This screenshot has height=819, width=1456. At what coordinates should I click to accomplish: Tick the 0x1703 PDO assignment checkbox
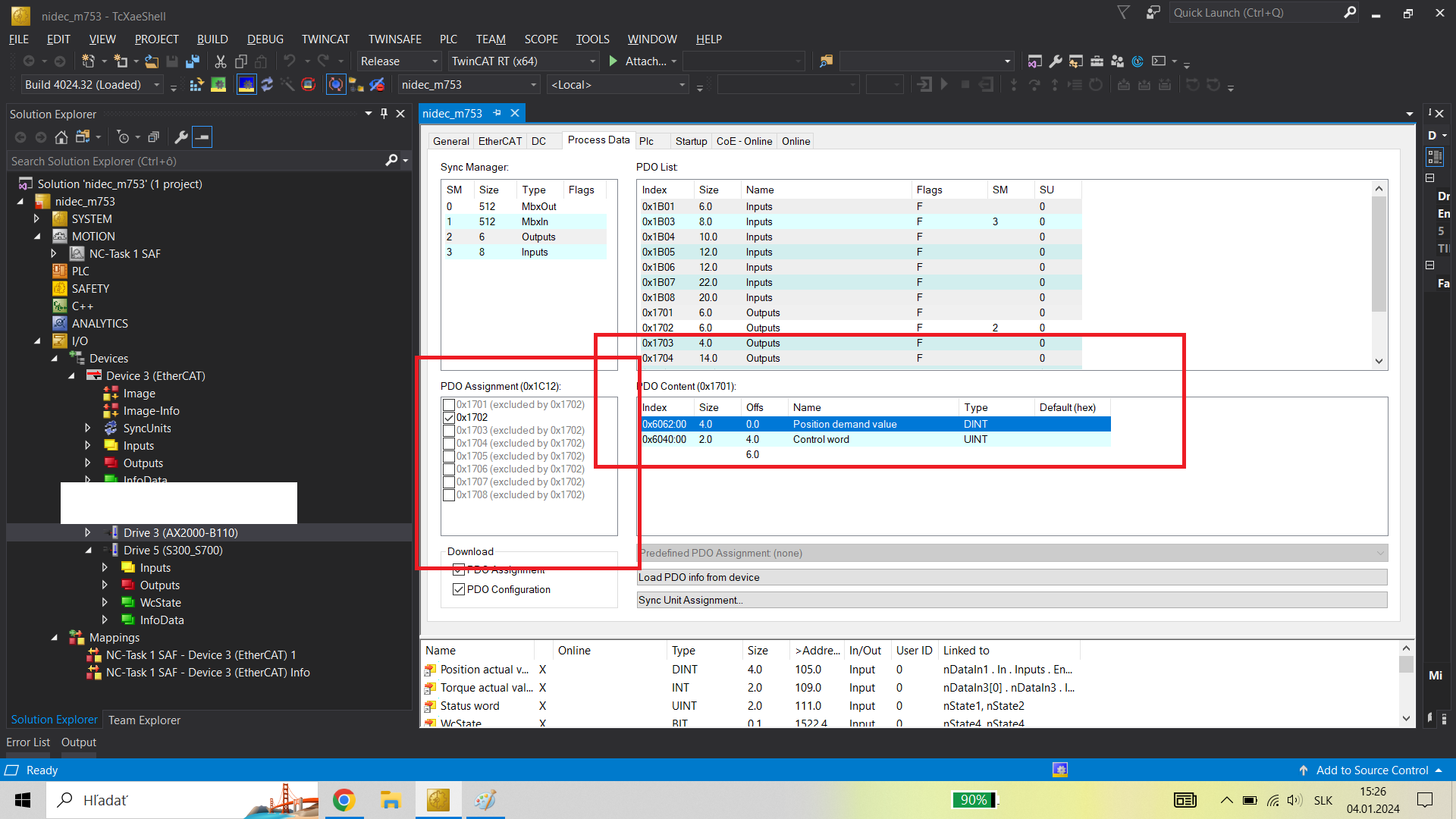449,431
